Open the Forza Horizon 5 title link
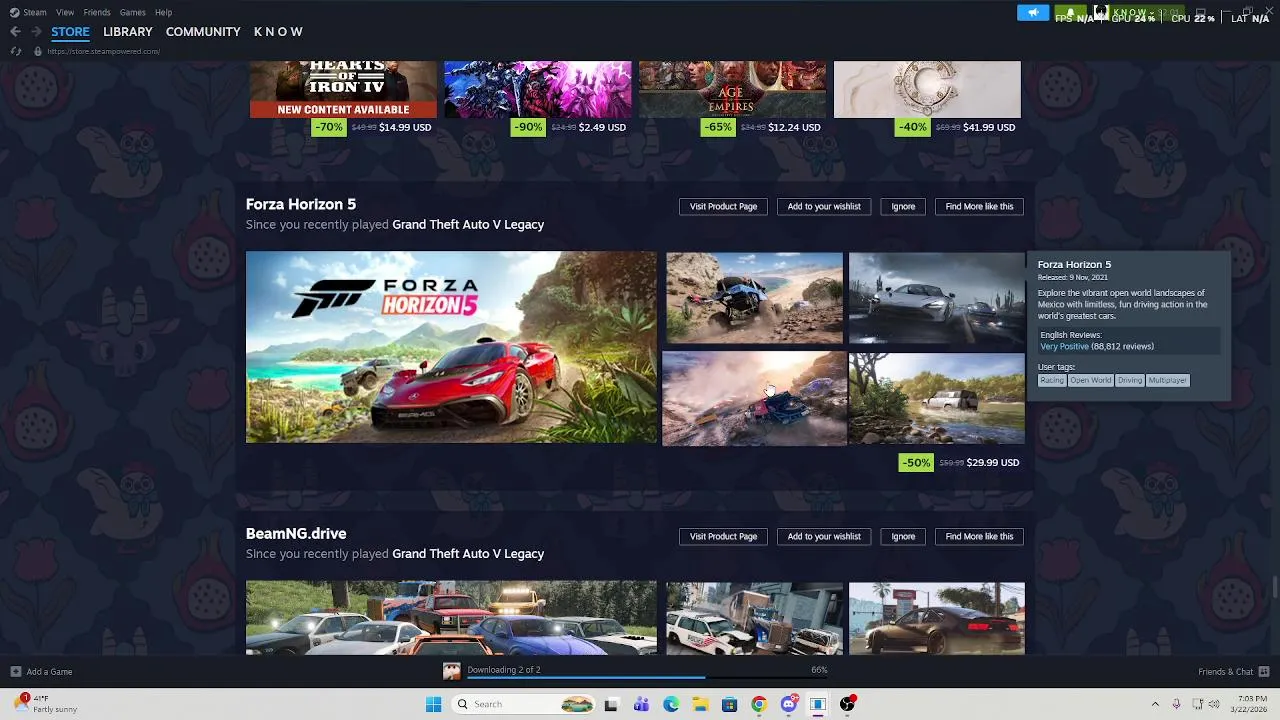The height and width of the screenshot is (720, 1280). click(x=301, y=204)
